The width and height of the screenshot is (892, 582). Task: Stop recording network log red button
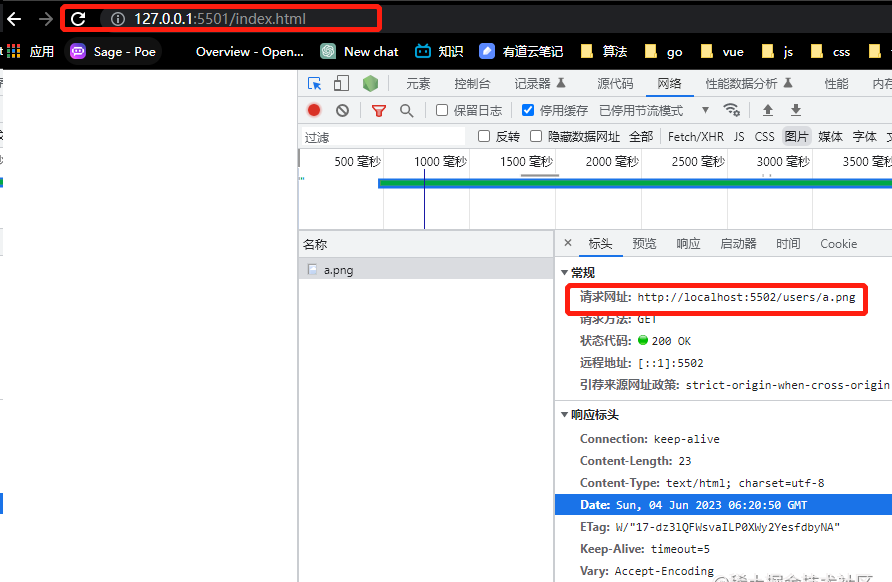[x=314, y=110]
